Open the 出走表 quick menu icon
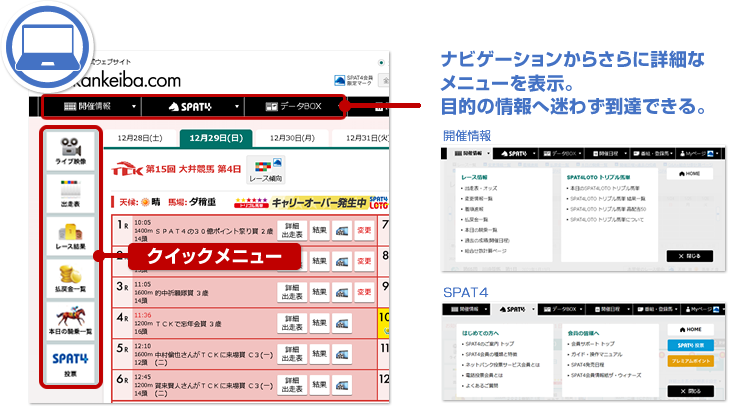Screen dimensions: 730x410 (70, 194)
